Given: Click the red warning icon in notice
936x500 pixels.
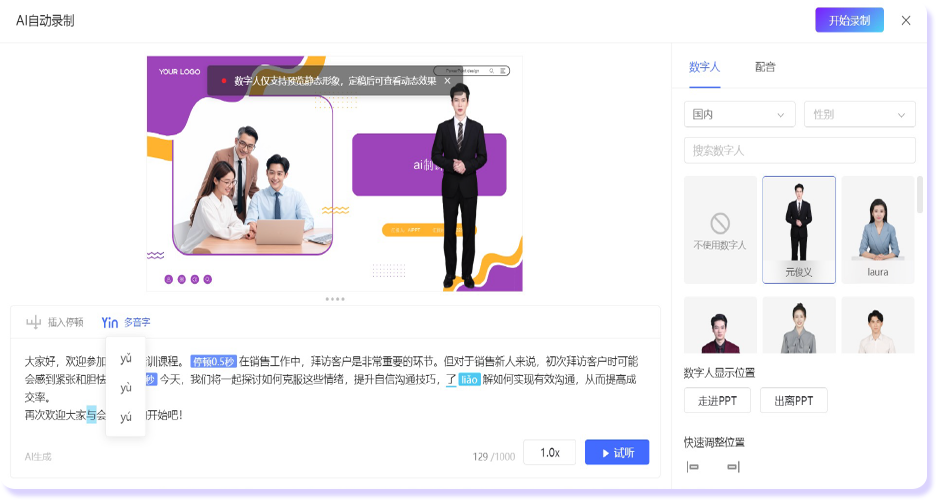Looking at the screenshot, I should (224, 81).
